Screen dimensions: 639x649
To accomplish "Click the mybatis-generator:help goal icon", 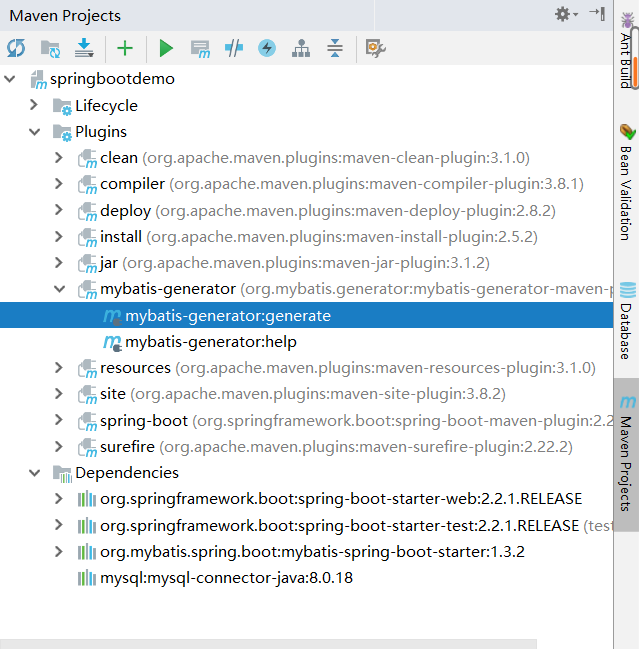I will pyautogui.click(x=112, y=343).
